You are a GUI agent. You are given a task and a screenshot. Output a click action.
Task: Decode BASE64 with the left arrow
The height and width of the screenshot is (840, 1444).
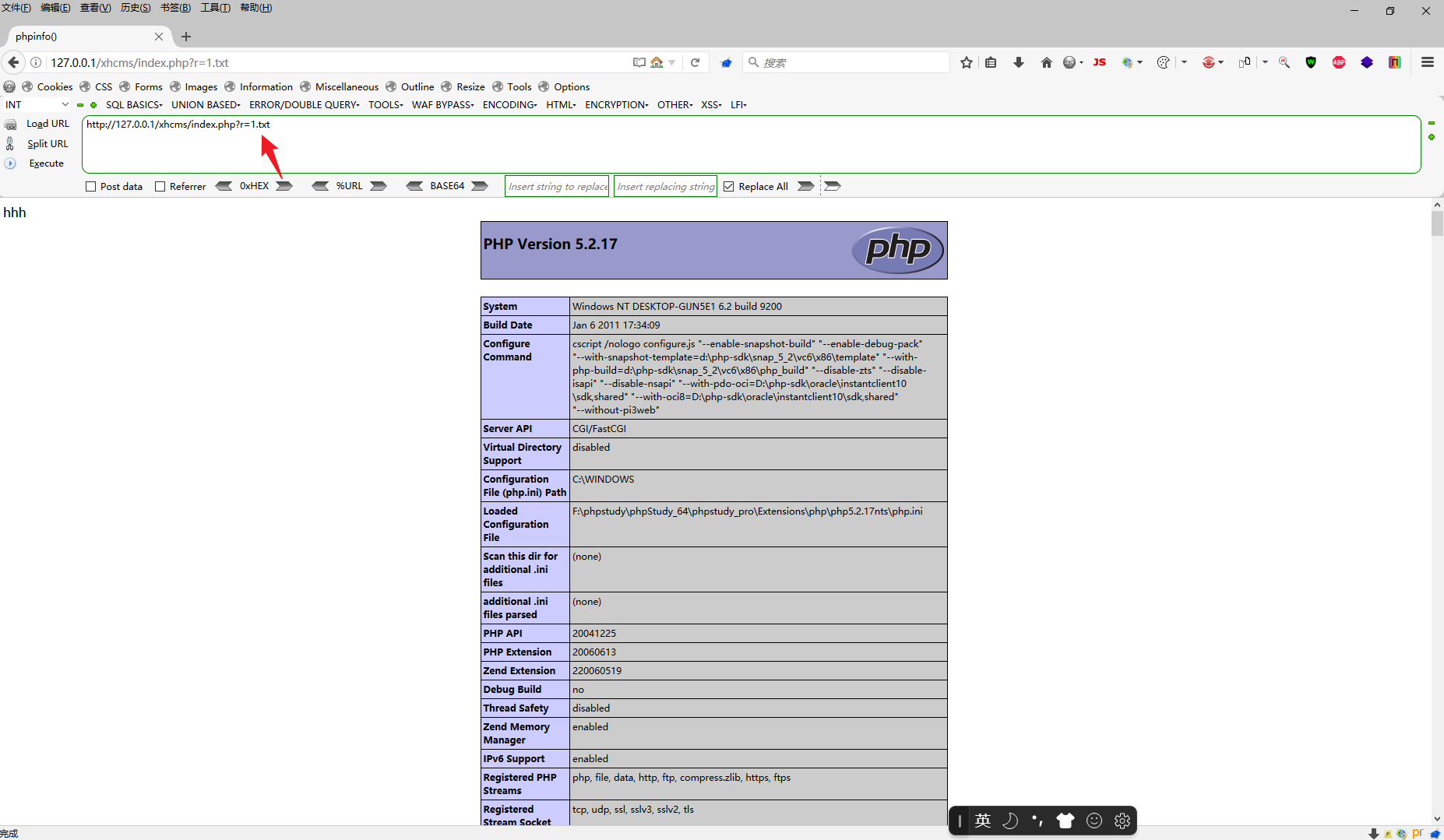(x=415, y=186)
